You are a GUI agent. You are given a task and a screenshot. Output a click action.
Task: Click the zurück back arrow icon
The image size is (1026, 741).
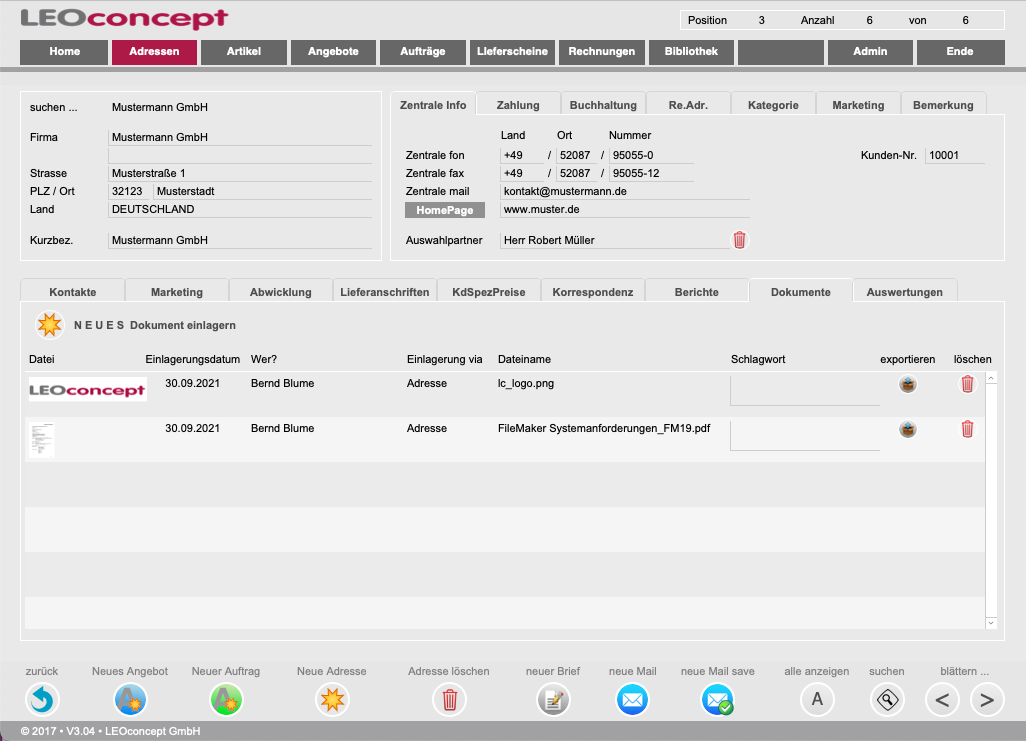click(42, 700)
